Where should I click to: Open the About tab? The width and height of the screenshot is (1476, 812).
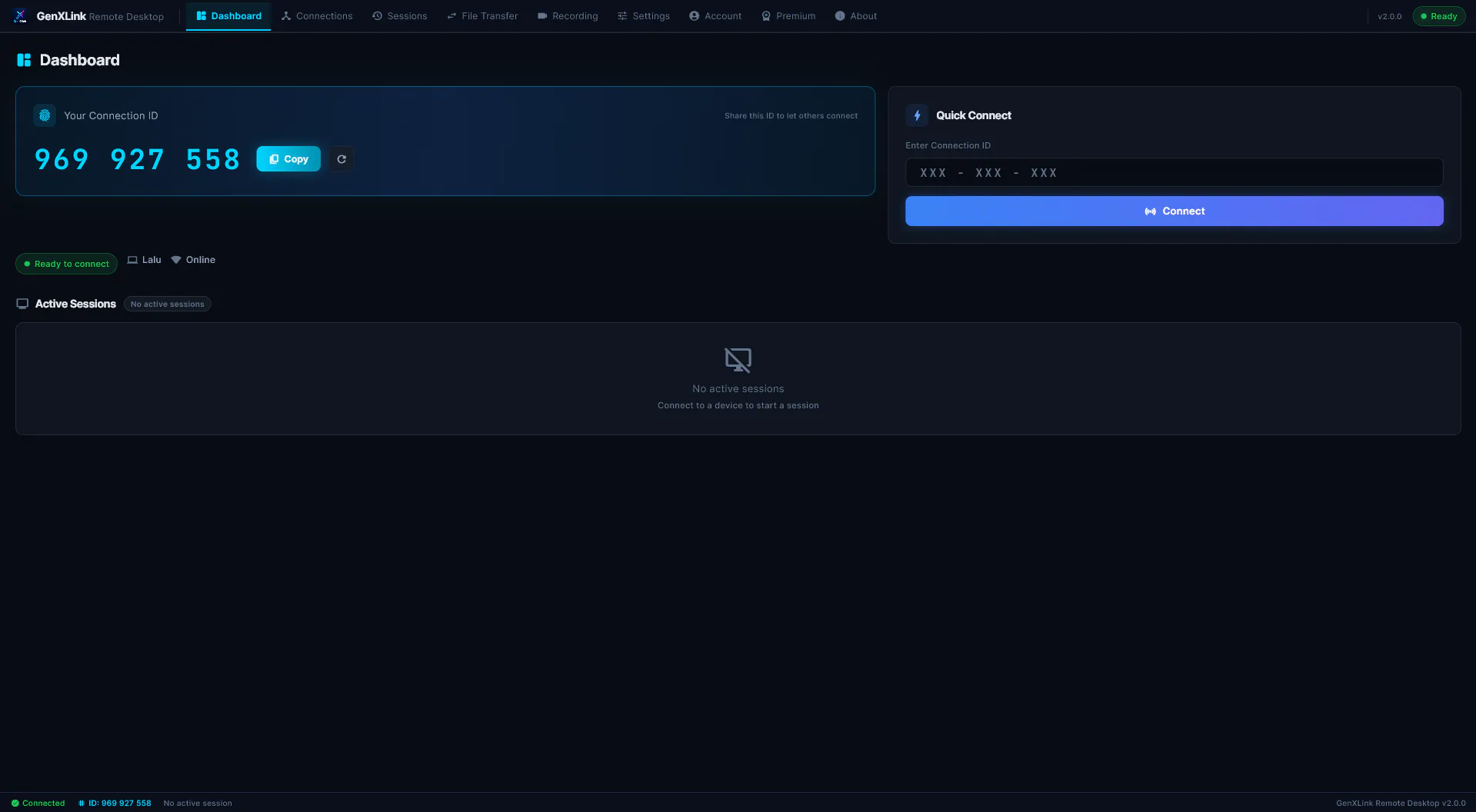click(x=856, y=16)
